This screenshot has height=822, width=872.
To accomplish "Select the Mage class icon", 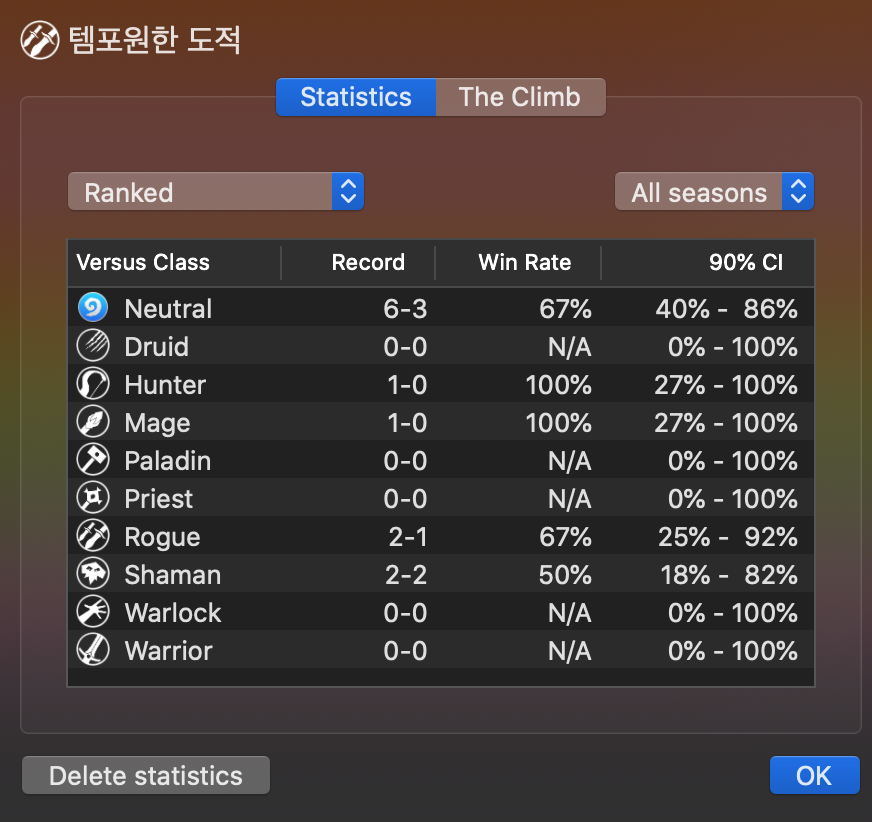I will click(93, 421).
